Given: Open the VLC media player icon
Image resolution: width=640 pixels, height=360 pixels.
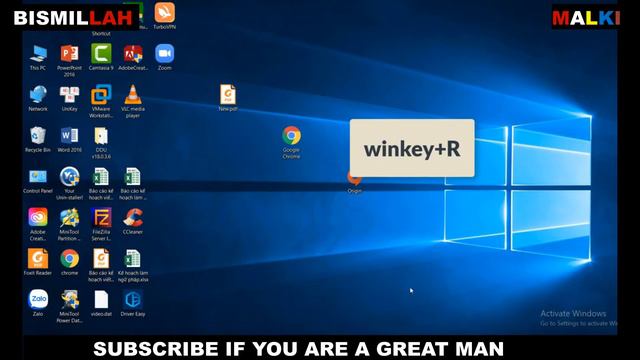Looking at the screenshot, I should [x=133, y=95].
